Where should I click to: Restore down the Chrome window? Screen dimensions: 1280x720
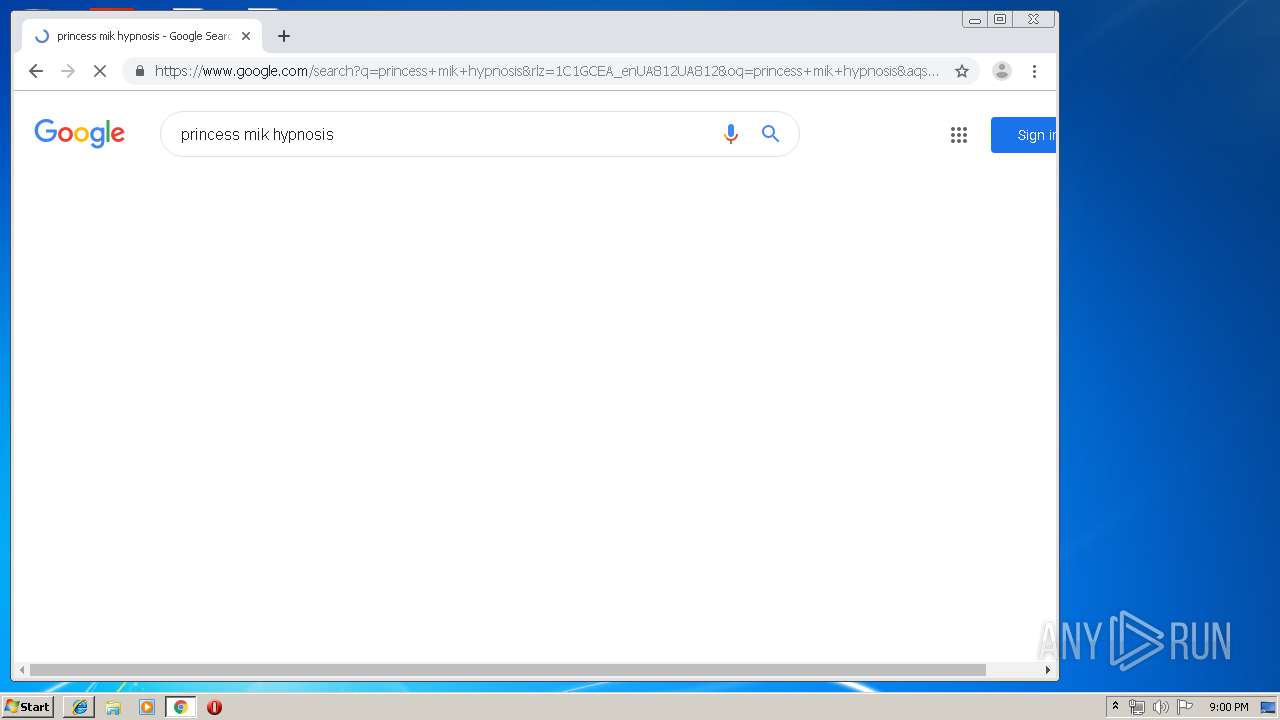click(1000, 19)
